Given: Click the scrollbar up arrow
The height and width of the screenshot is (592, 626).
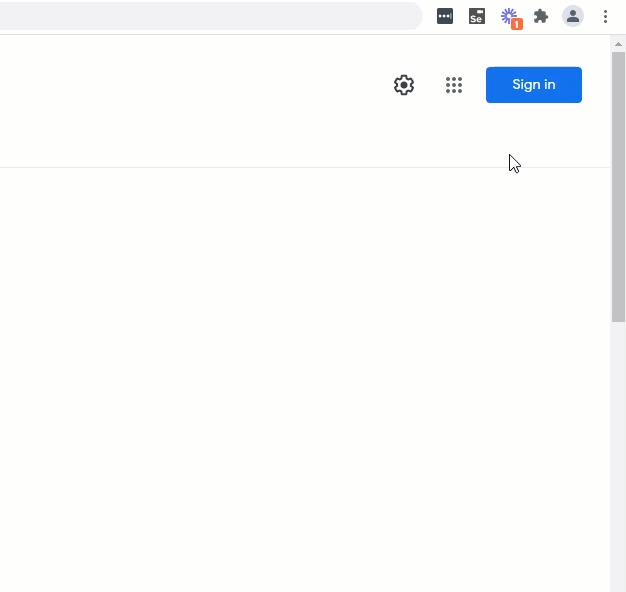Looking at the screenshot, I should 618,44.
